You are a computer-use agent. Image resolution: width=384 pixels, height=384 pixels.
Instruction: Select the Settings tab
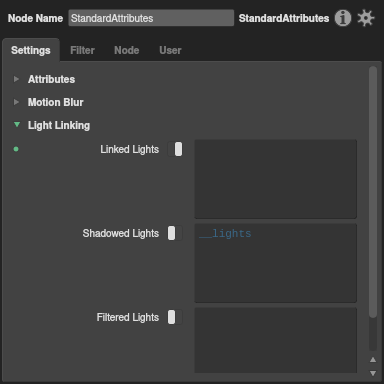coord(31,50)
